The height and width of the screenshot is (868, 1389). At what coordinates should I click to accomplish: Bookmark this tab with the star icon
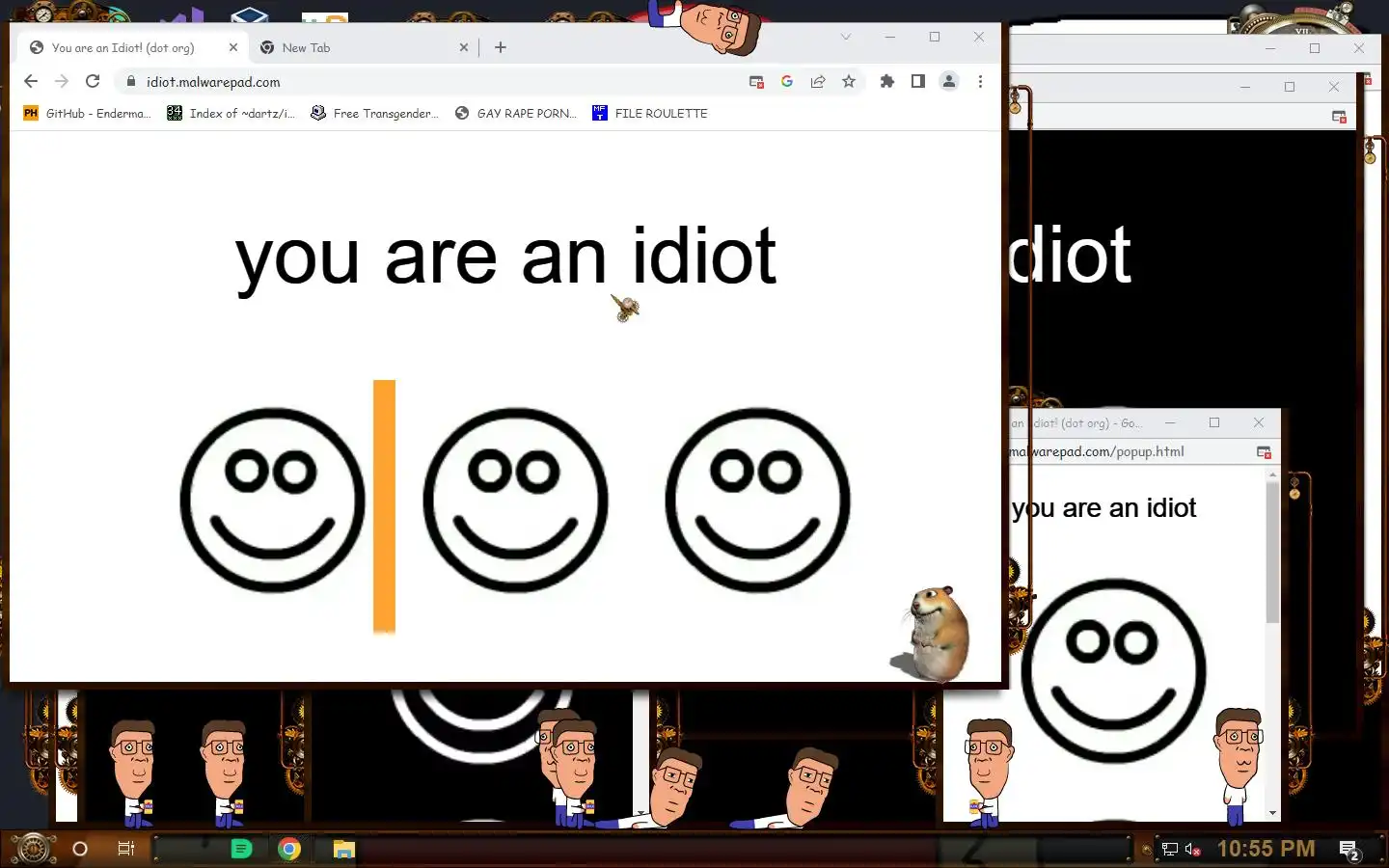(x=849, y=82)
